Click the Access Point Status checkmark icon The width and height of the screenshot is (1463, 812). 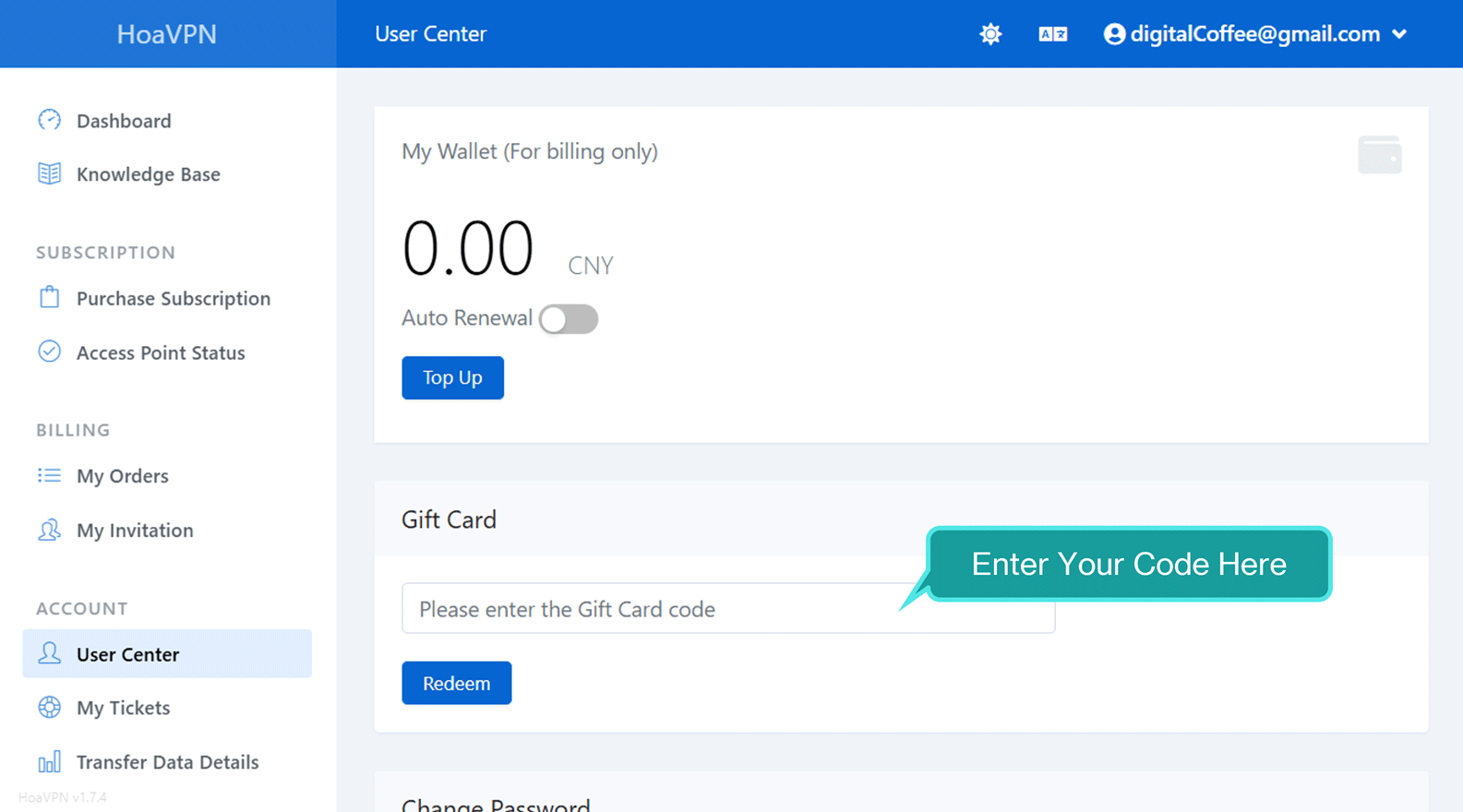pyautogui.click(x=50, y=352)
